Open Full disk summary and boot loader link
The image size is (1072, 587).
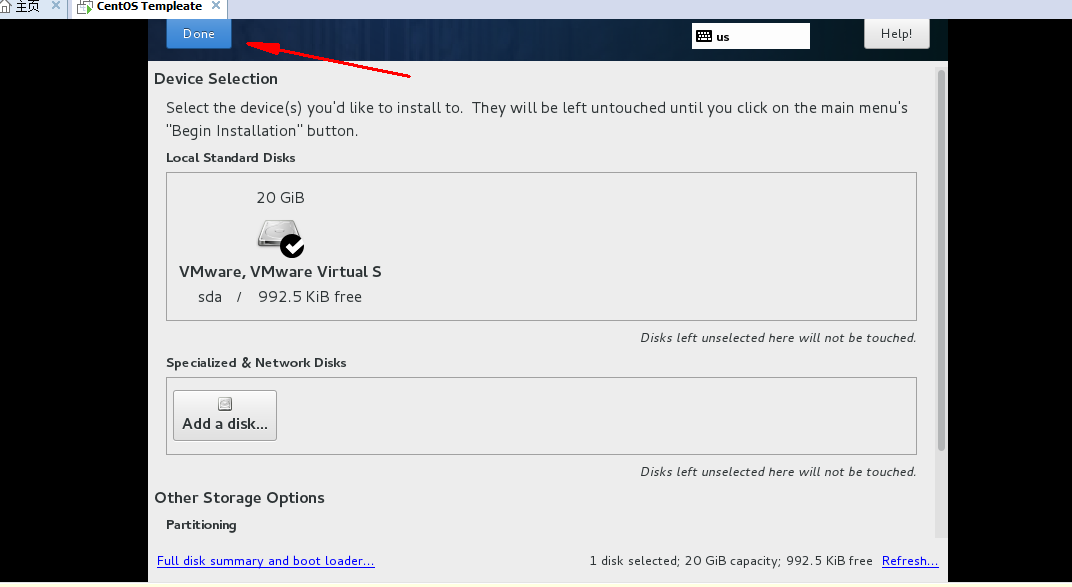[x=266, y=561]
